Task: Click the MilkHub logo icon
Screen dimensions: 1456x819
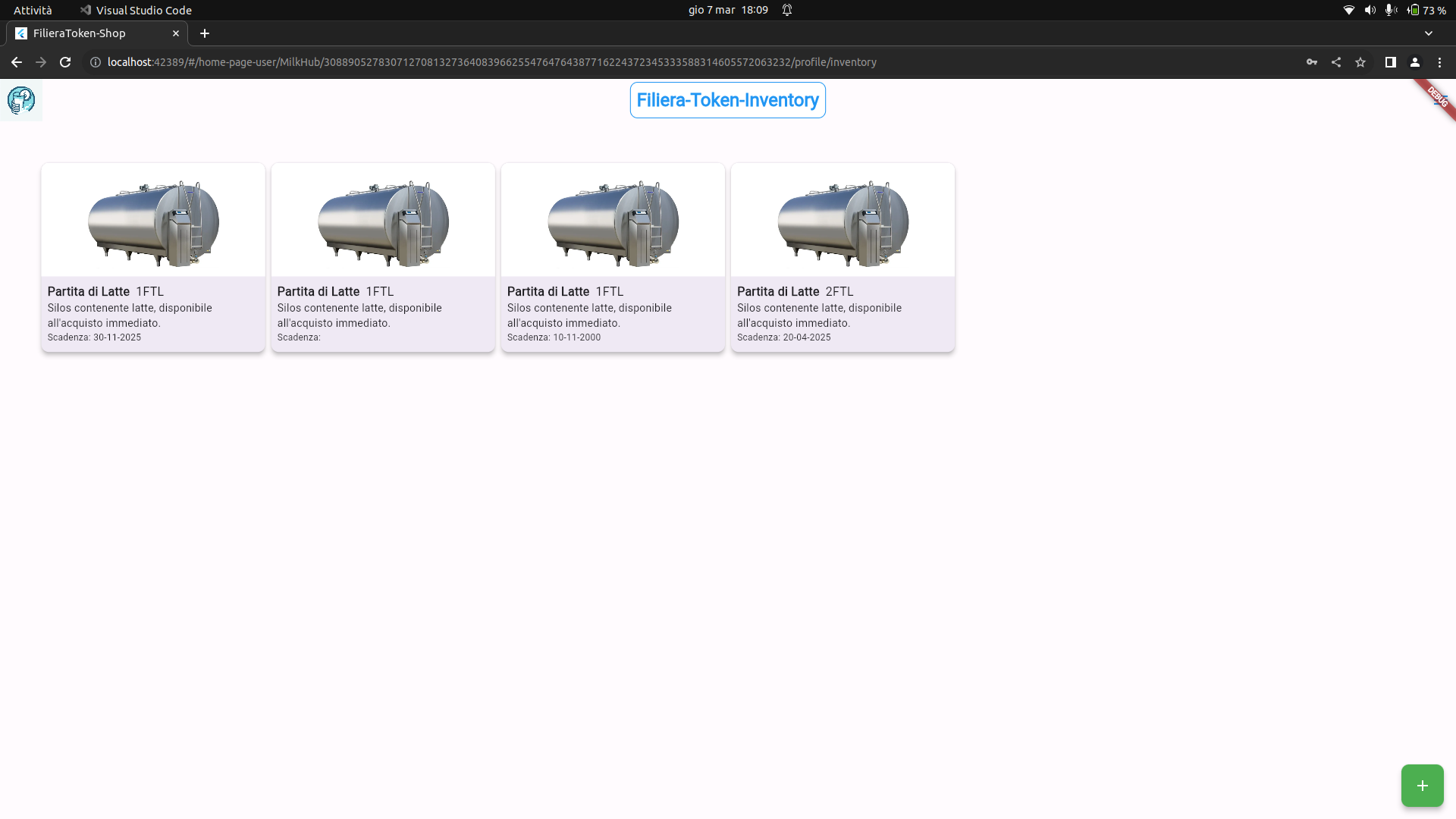Action: coord(21,100)
